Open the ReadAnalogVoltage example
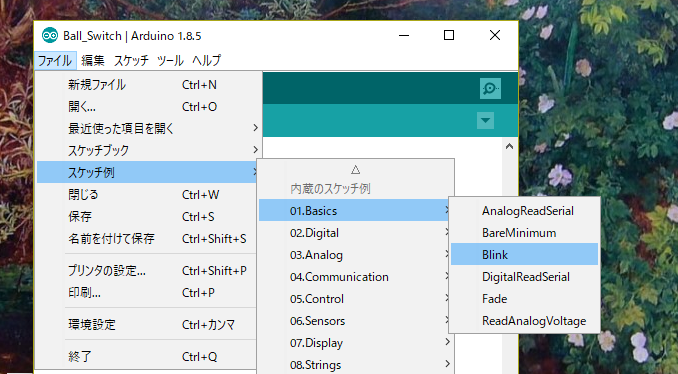 [524, 321]
